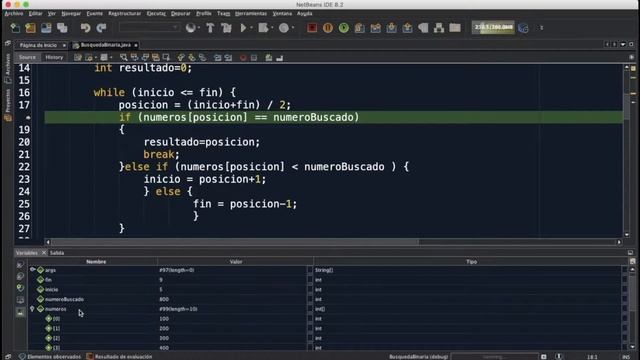Open Elementos observados in status bar
The width and height of the screenshot is (640, 360).
tap(50, 357)
